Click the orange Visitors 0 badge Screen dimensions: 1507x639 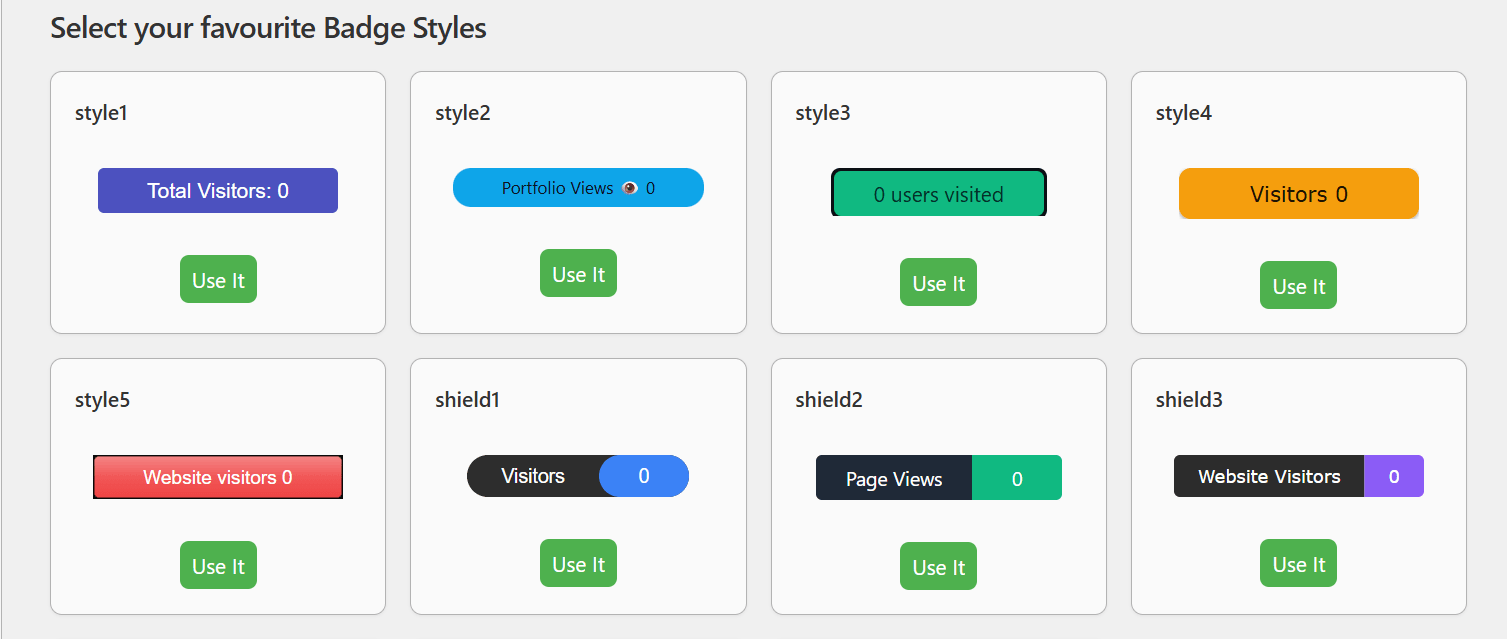click(x=1298, y=194)
